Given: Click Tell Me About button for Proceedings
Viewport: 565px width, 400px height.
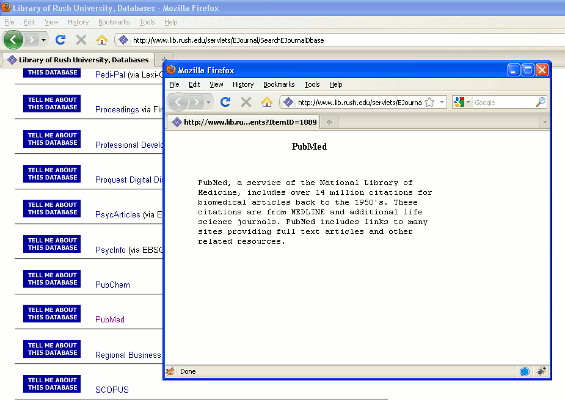Looking at the screenshot, I should (x=52, y=104).
